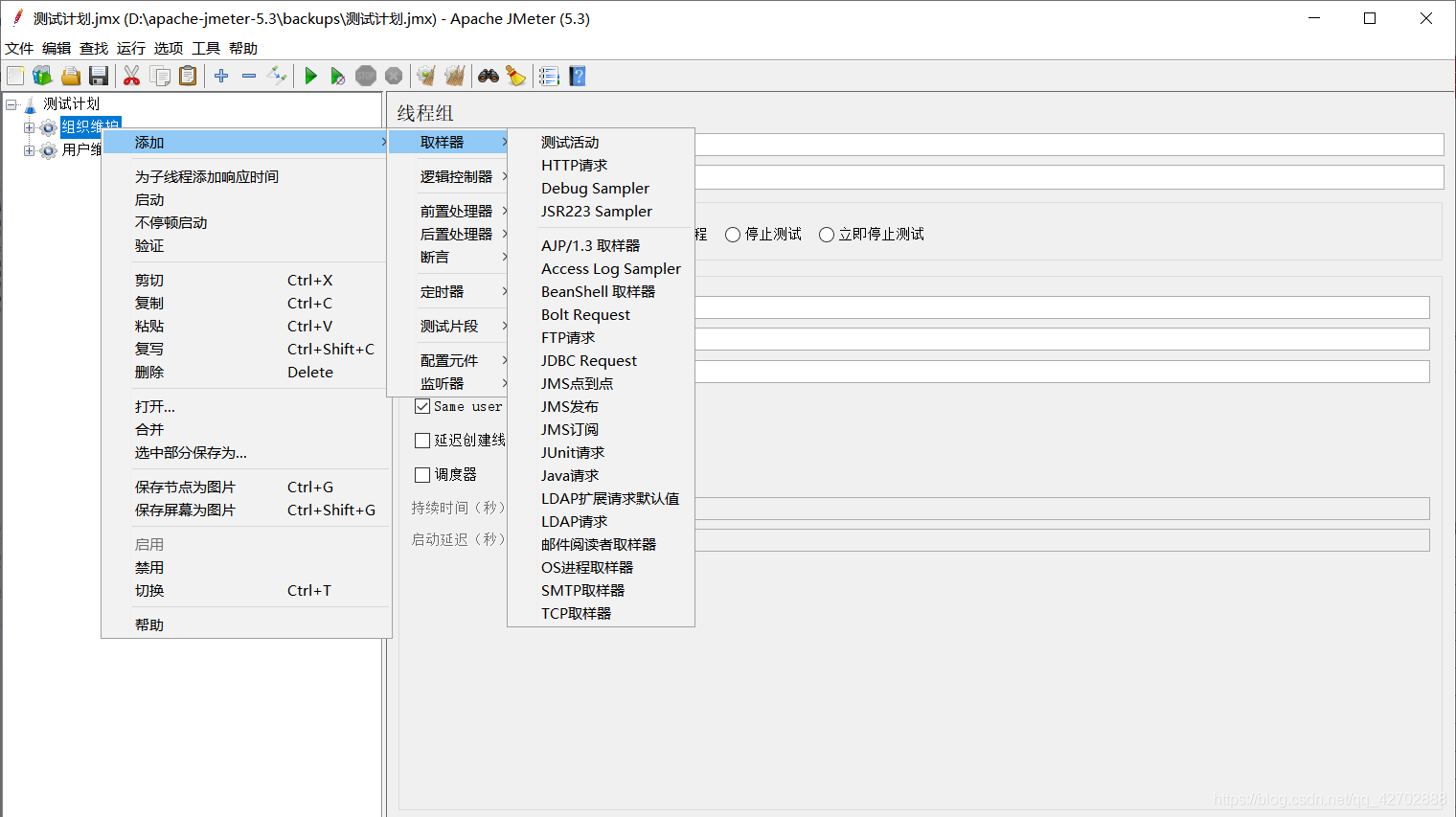Click the JMeter feather icon in title bar
The height and width of the screenshot is (817, 1456).
coord(17,17)
